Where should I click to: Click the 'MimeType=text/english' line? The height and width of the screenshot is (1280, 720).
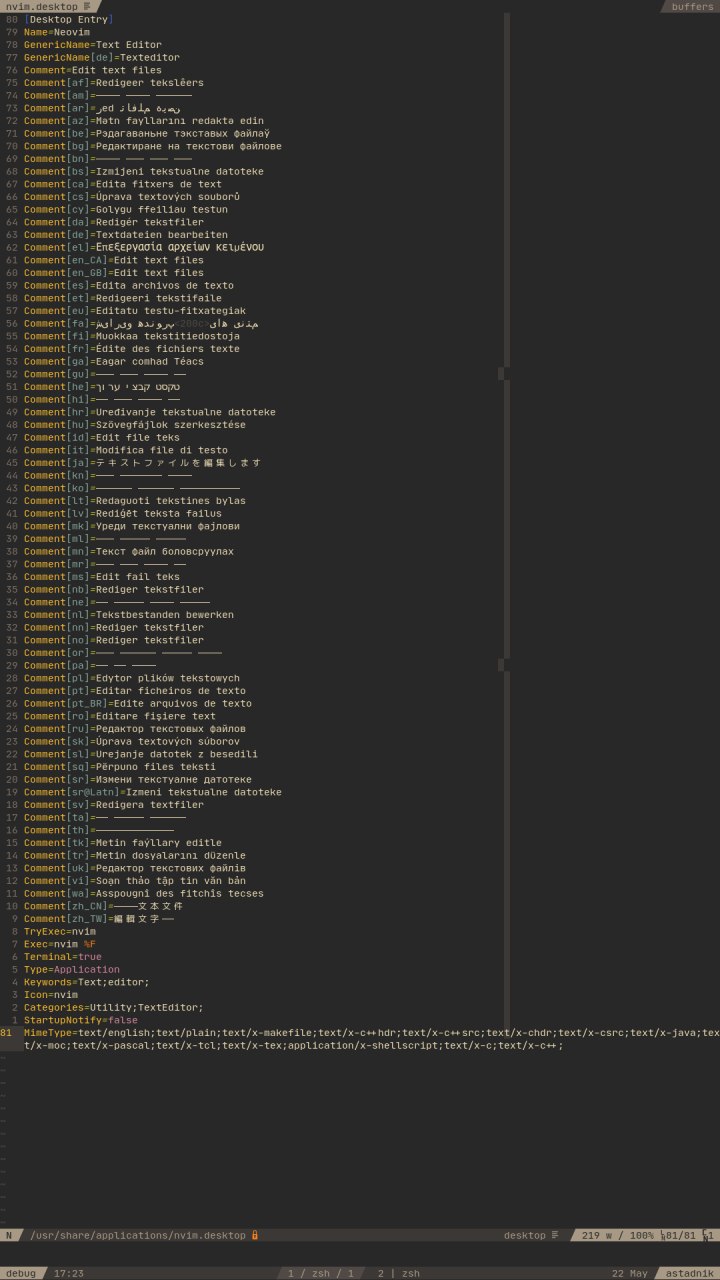coord(372,1039)
